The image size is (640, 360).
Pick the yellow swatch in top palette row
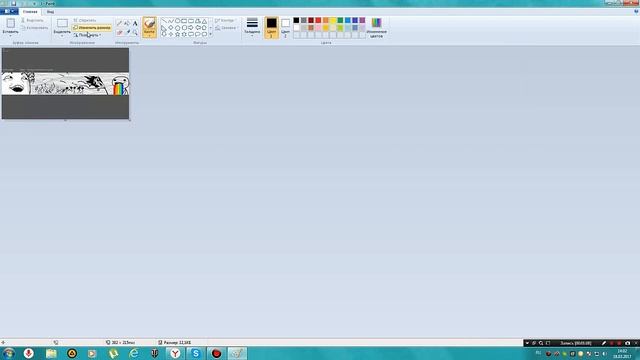333,20
